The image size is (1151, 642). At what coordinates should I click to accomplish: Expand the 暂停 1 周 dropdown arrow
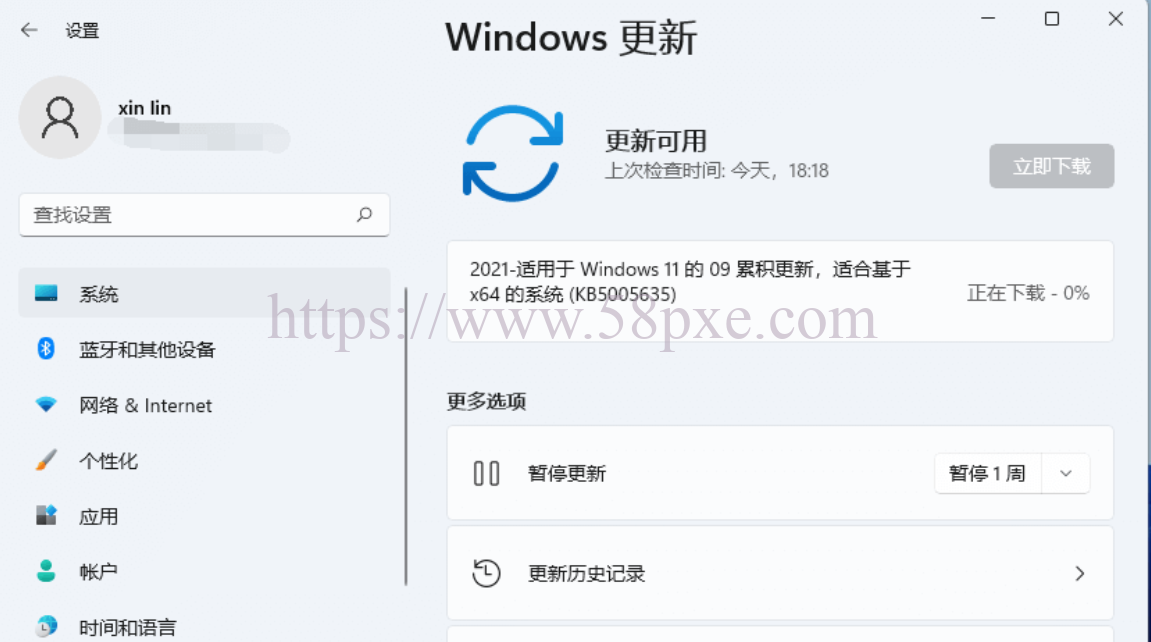click(x=1066, y=473)
